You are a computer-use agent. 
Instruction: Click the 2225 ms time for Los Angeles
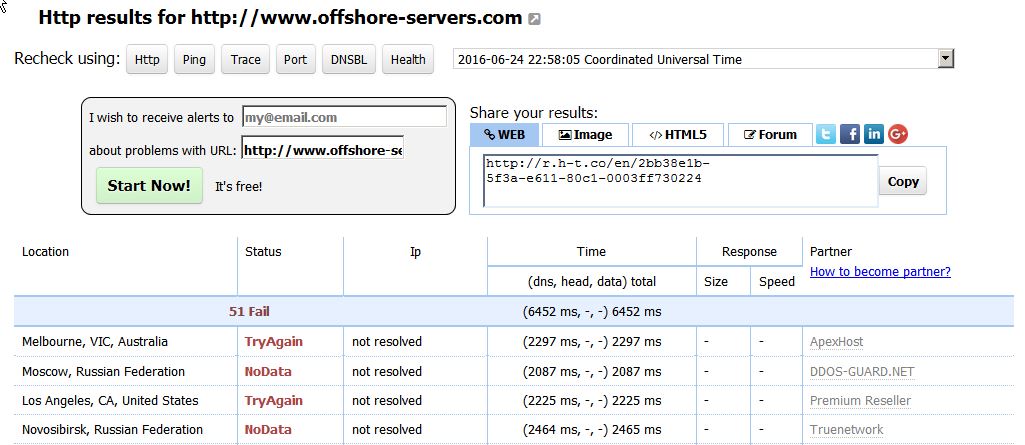592,401
